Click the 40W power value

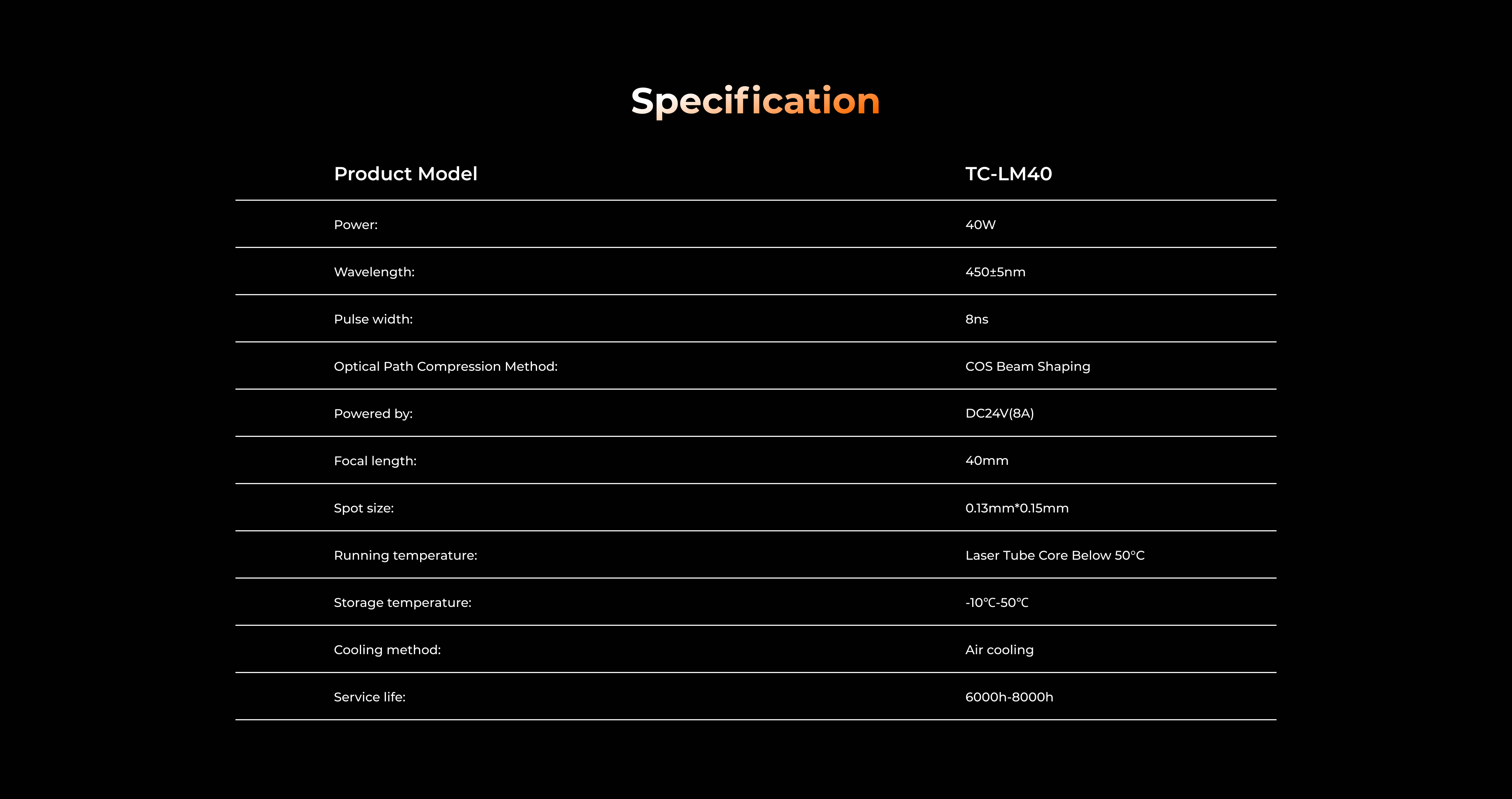(x=980, y=225)
